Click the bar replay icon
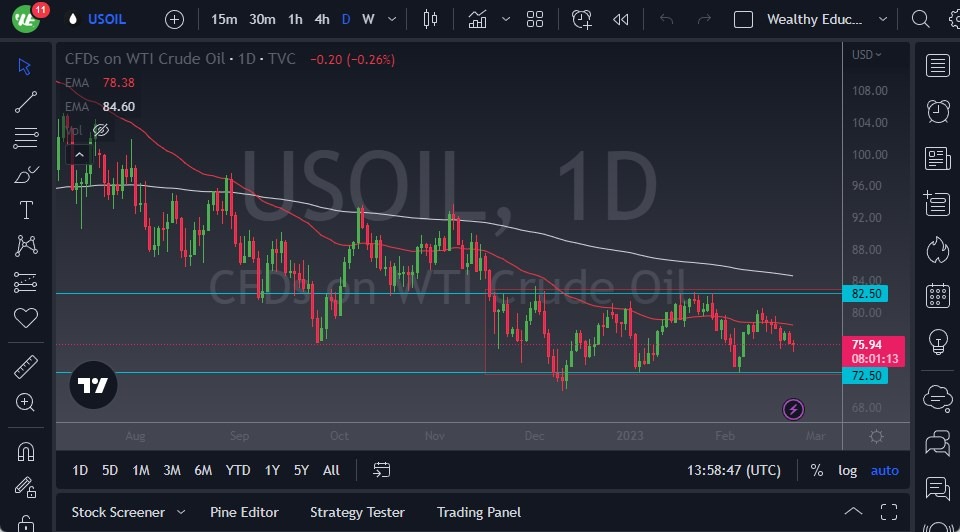This screenshot has height=532, width=960. click(x=621, y=19)
